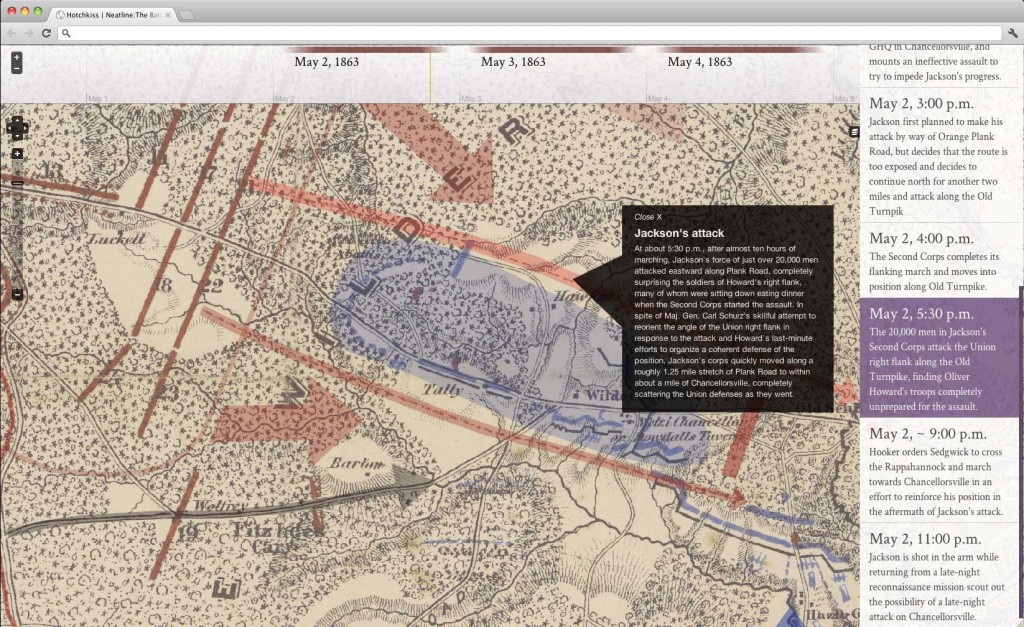This screenshot has width=1024, height=627.
Task: Open the May 2, 3:00 p.m. entry
Action: click(x=939, y=156)
